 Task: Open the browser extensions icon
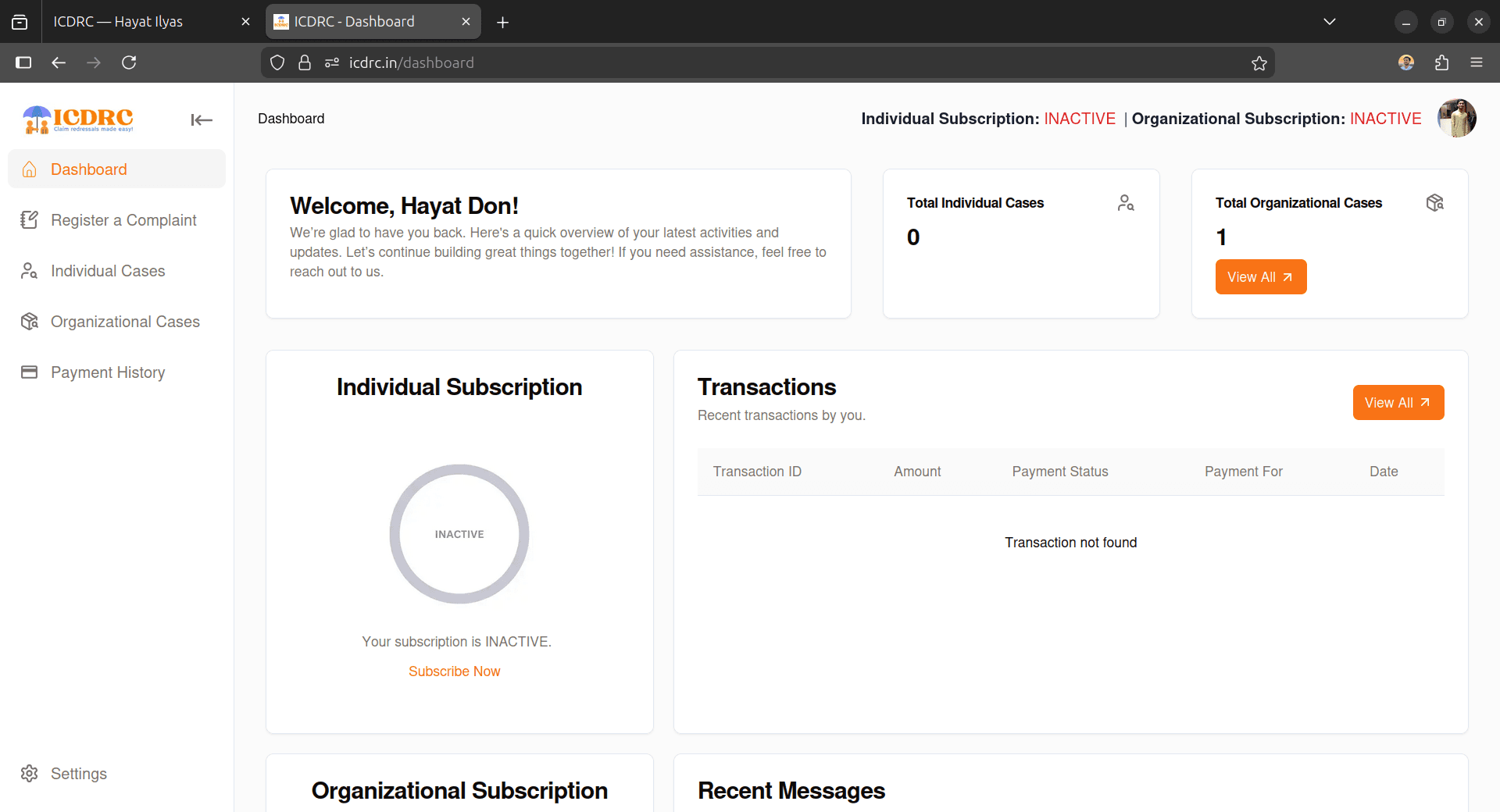1441,62
